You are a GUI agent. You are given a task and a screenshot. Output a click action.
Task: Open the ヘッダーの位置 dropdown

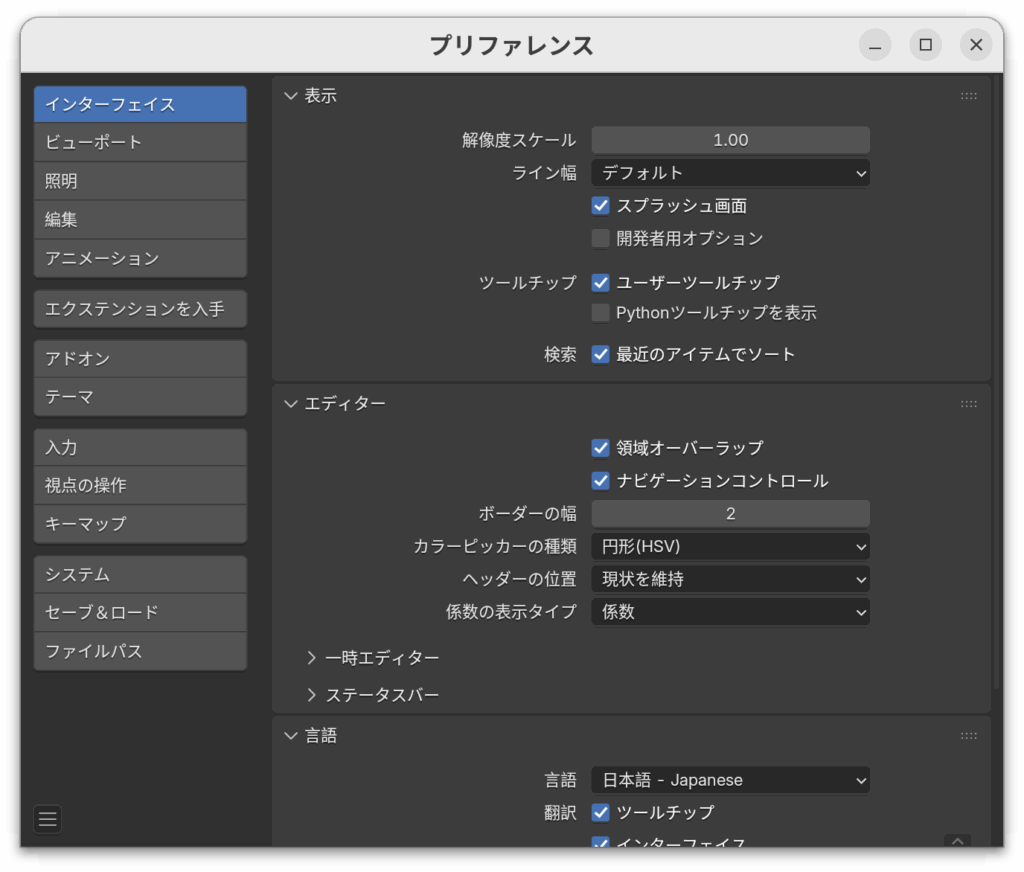click(x=730, y=579)
